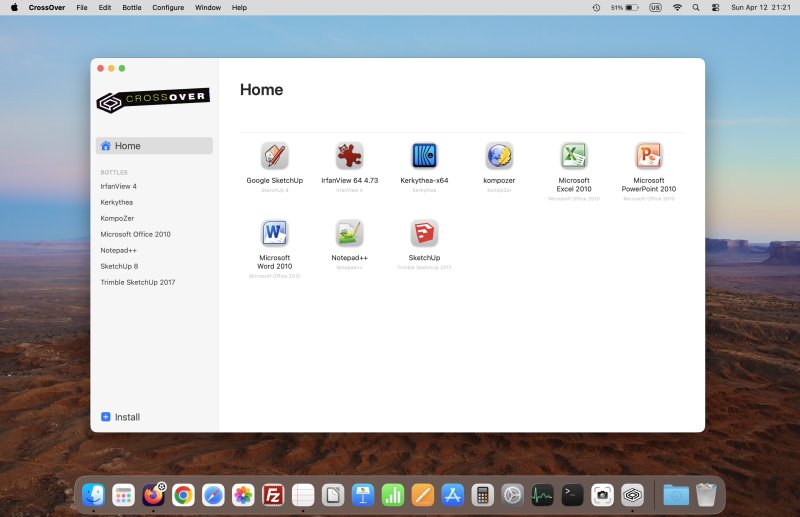Maximize the CrossOver window with green button
The image size is (800, 517).
point(122,68)
